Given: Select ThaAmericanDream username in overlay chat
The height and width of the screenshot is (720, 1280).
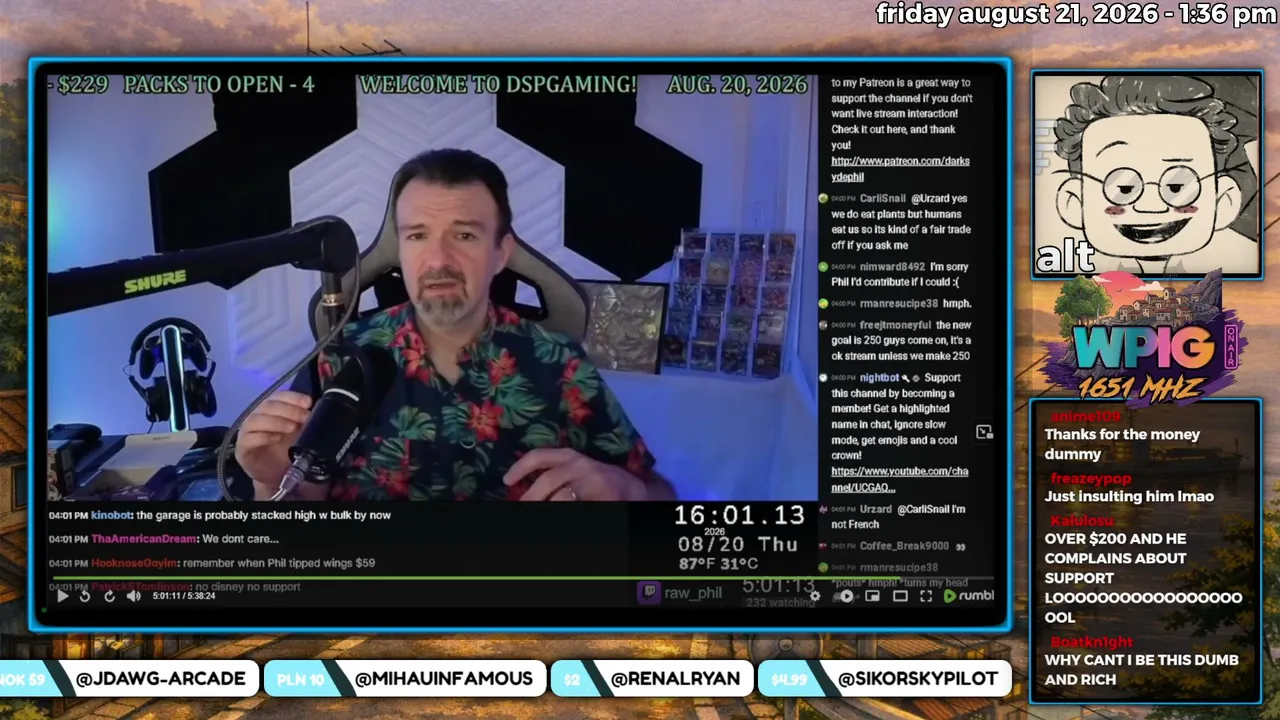Looking at the screenshot, I should pyautogui.click(x=144, y=539).
